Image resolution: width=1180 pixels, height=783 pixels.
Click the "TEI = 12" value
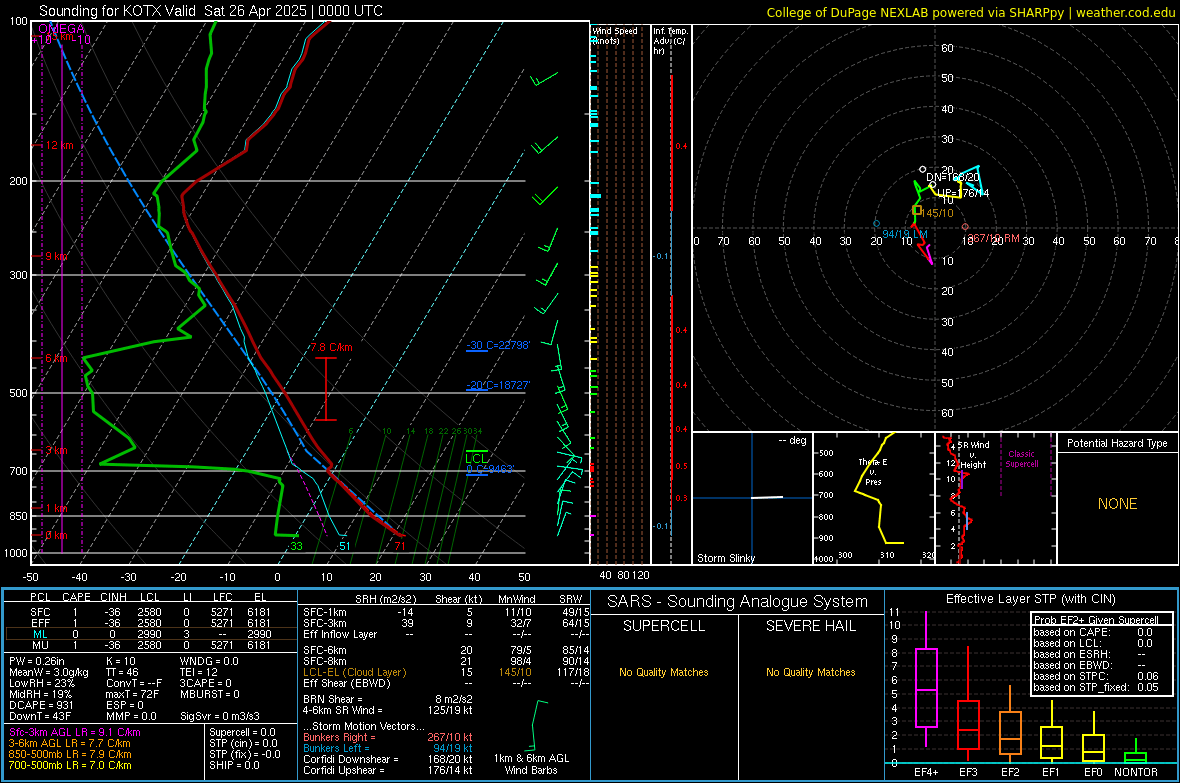click(x=199, y=672)
